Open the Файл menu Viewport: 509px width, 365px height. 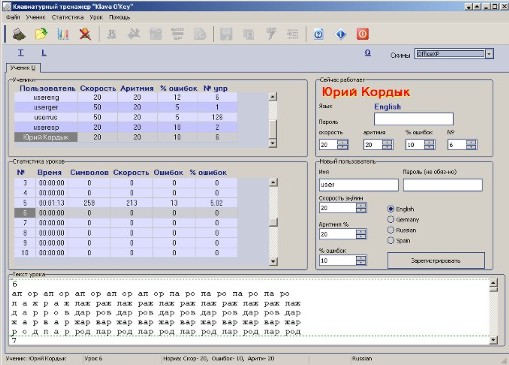pos(13,17)
